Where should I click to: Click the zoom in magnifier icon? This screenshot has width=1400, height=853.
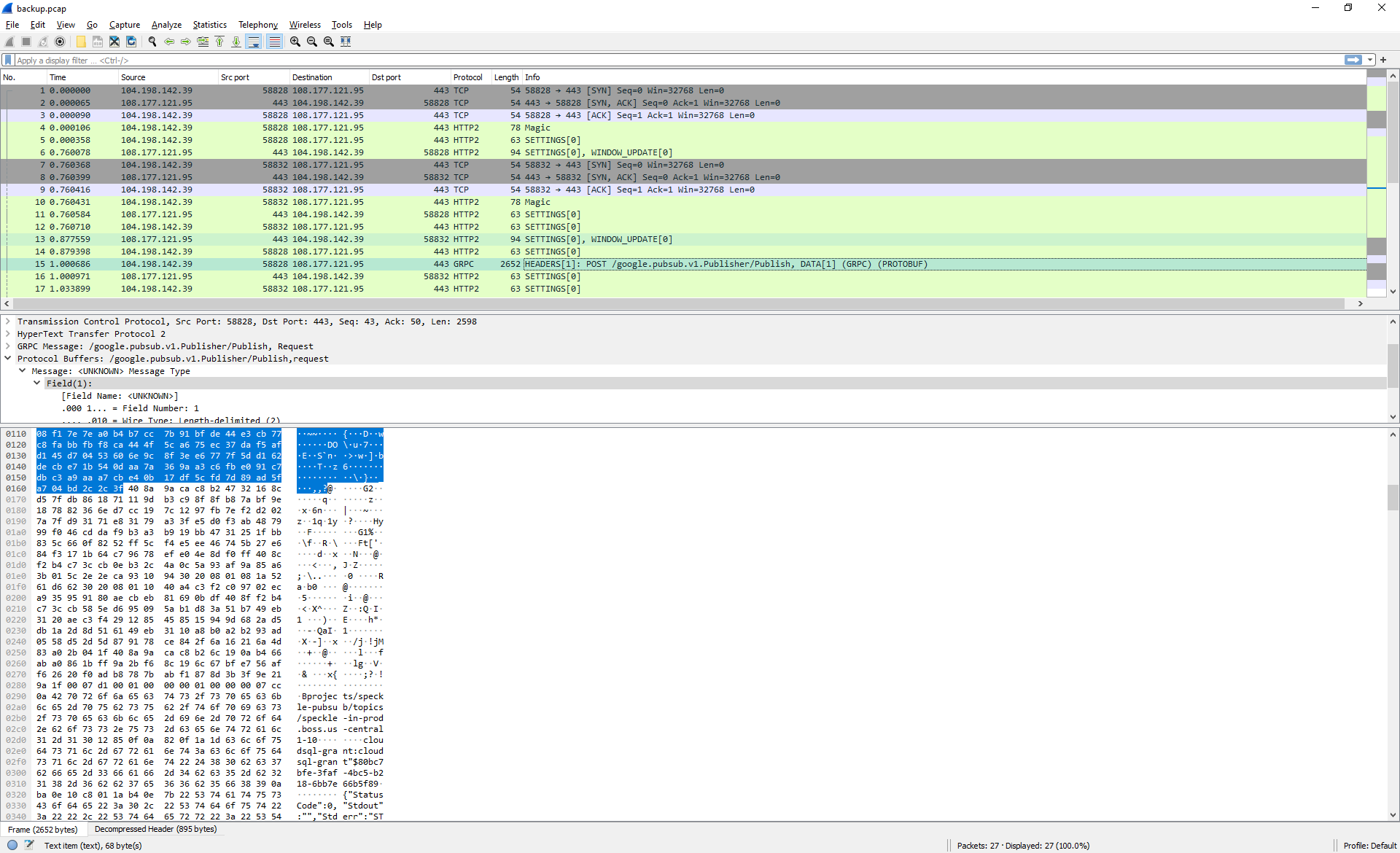click(x=295, y=42)
